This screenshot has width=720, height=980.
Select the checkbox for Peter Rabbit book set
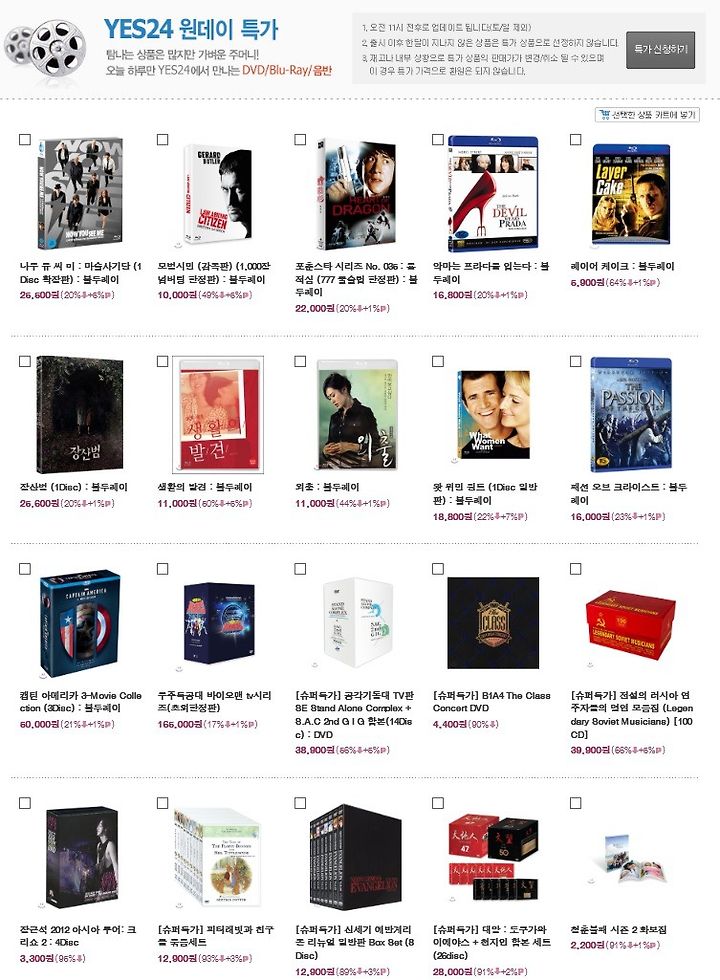[x=162, y=803]
